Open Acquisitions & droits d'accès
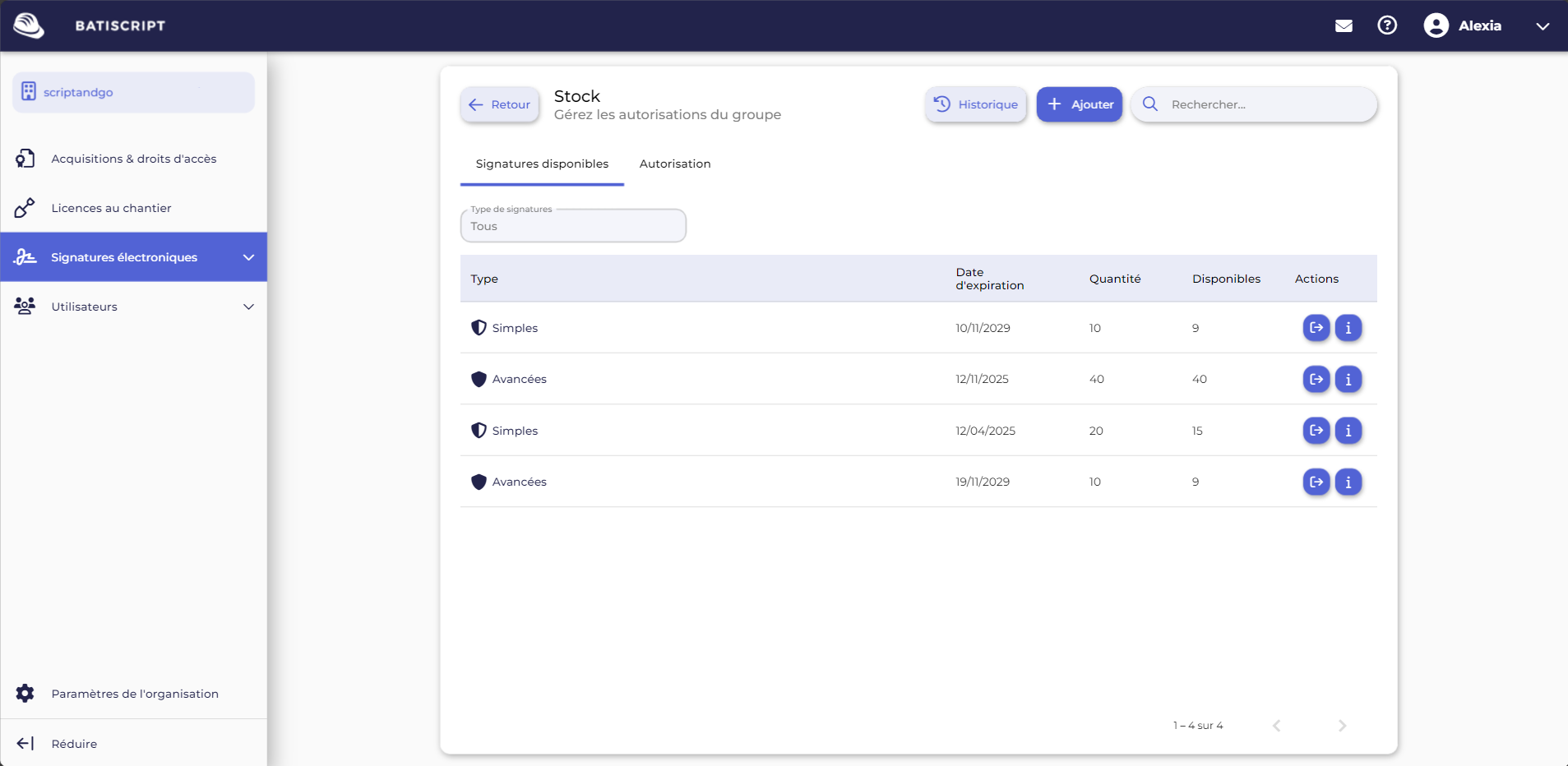1568x766 pixels. 133,159
